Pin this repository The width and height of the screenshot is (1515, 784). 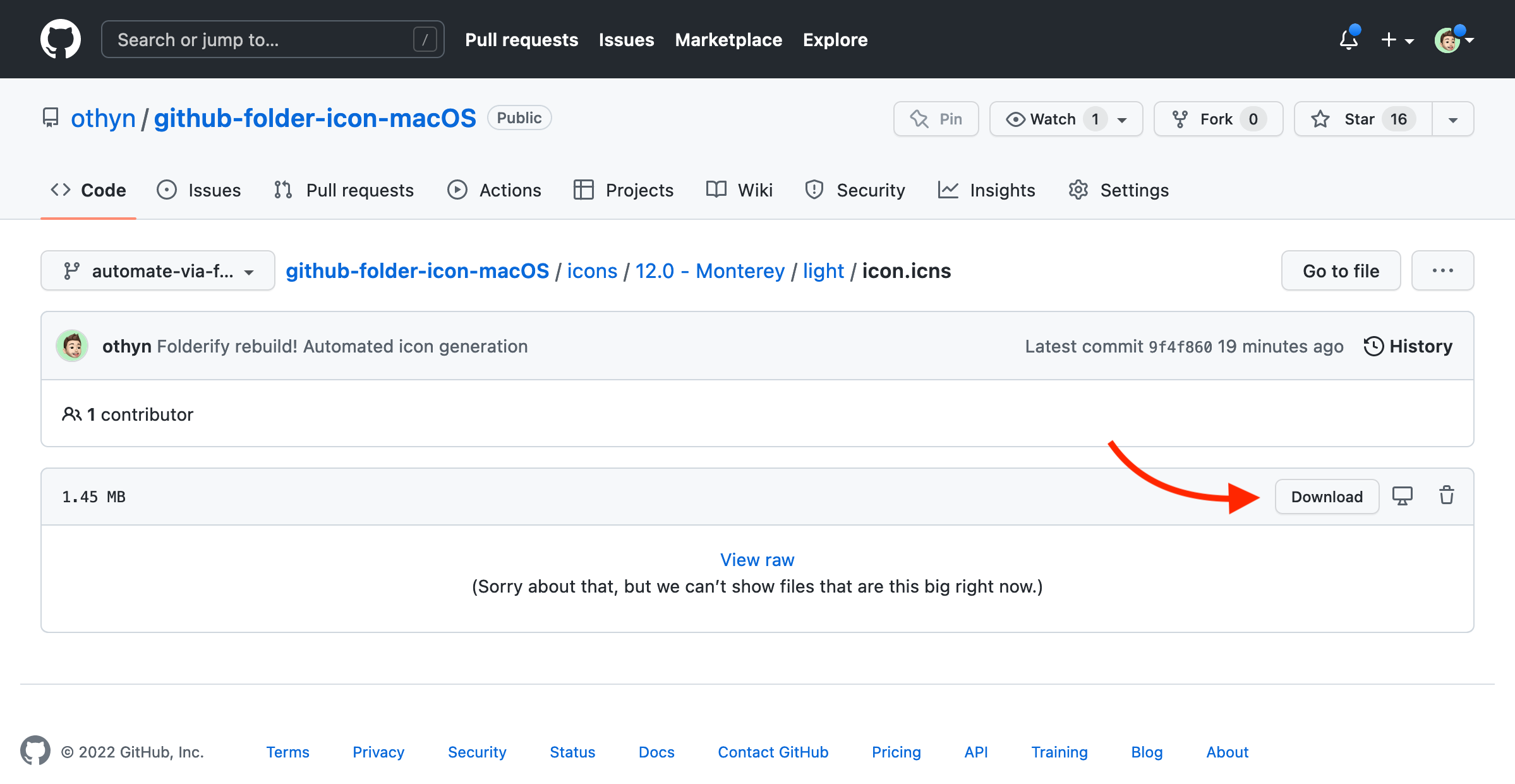936,119
